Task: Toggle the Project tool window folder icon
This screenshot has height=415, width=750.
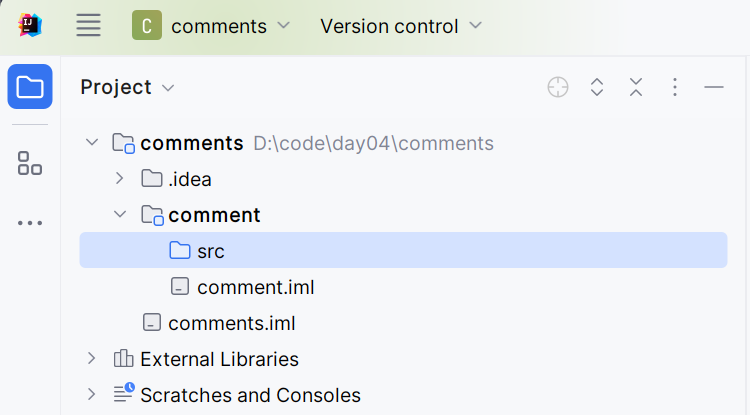Action: pyautogui.click(x=30, y=87)
